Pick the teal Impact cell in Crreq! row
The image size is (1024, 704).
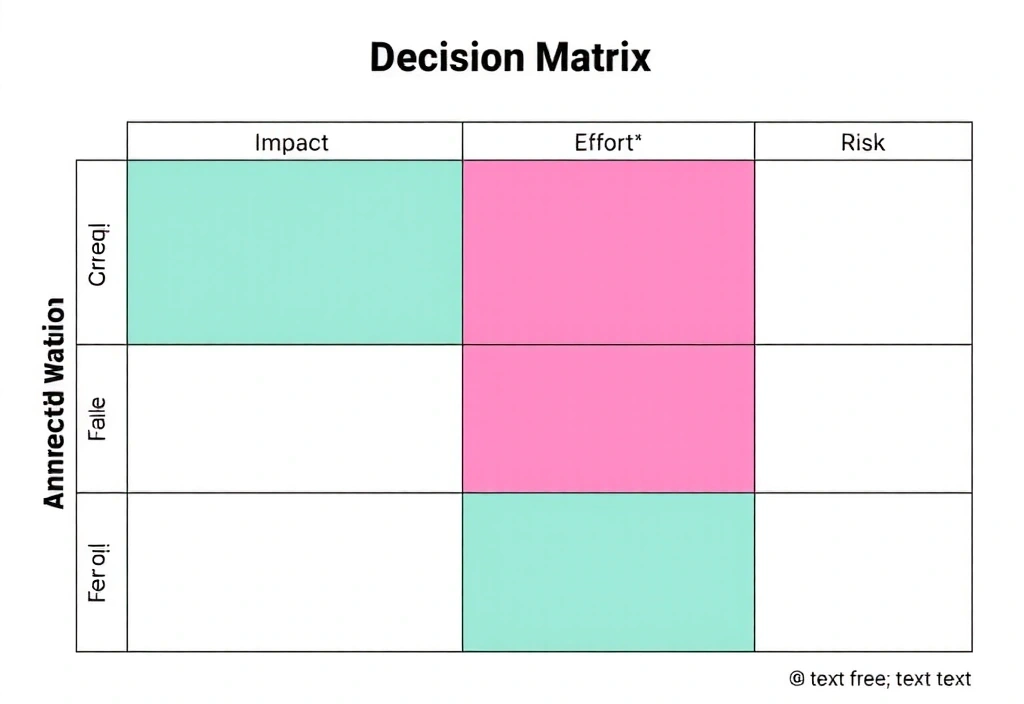294,252
